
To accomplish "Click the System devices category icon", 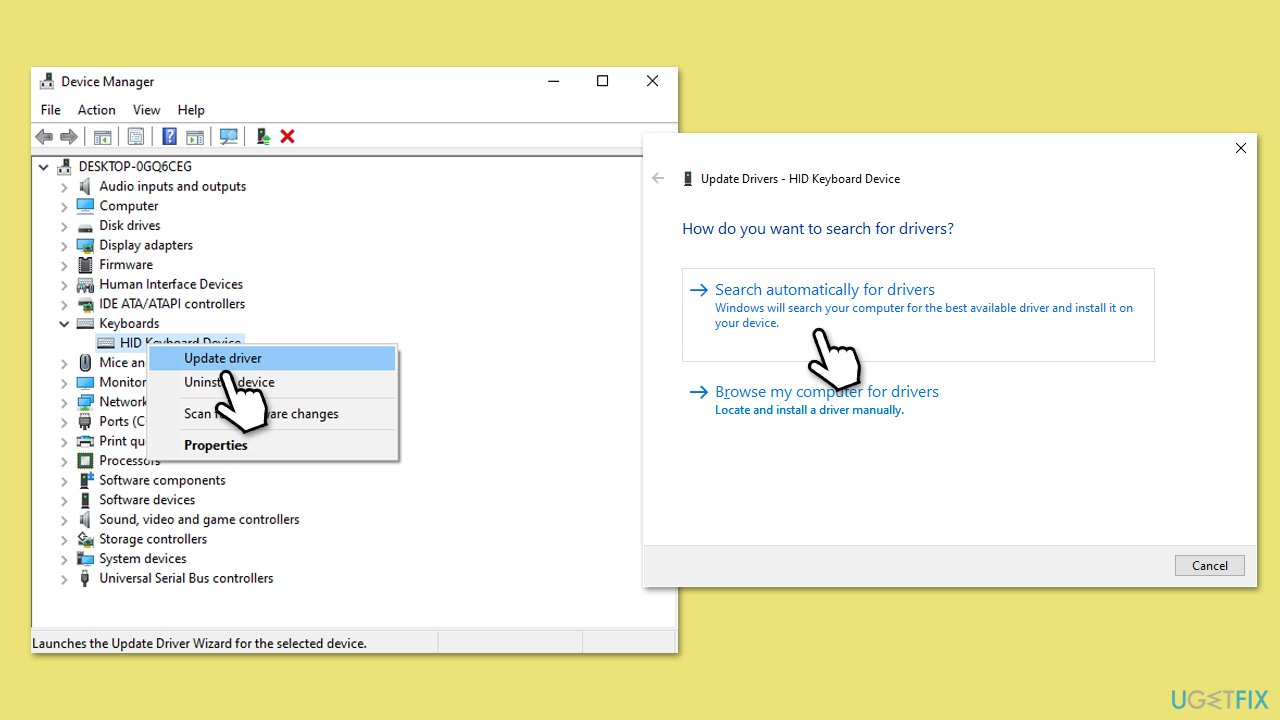I will [x=86, y=559].
